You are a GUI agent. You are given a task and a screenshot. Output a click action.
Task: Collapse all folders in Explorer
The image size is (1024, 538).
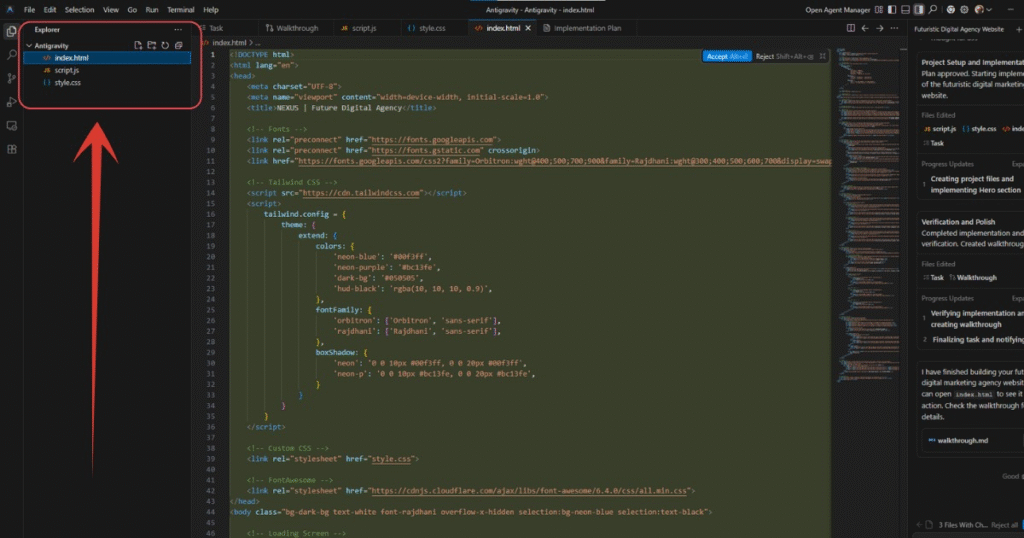pos(179,46)
